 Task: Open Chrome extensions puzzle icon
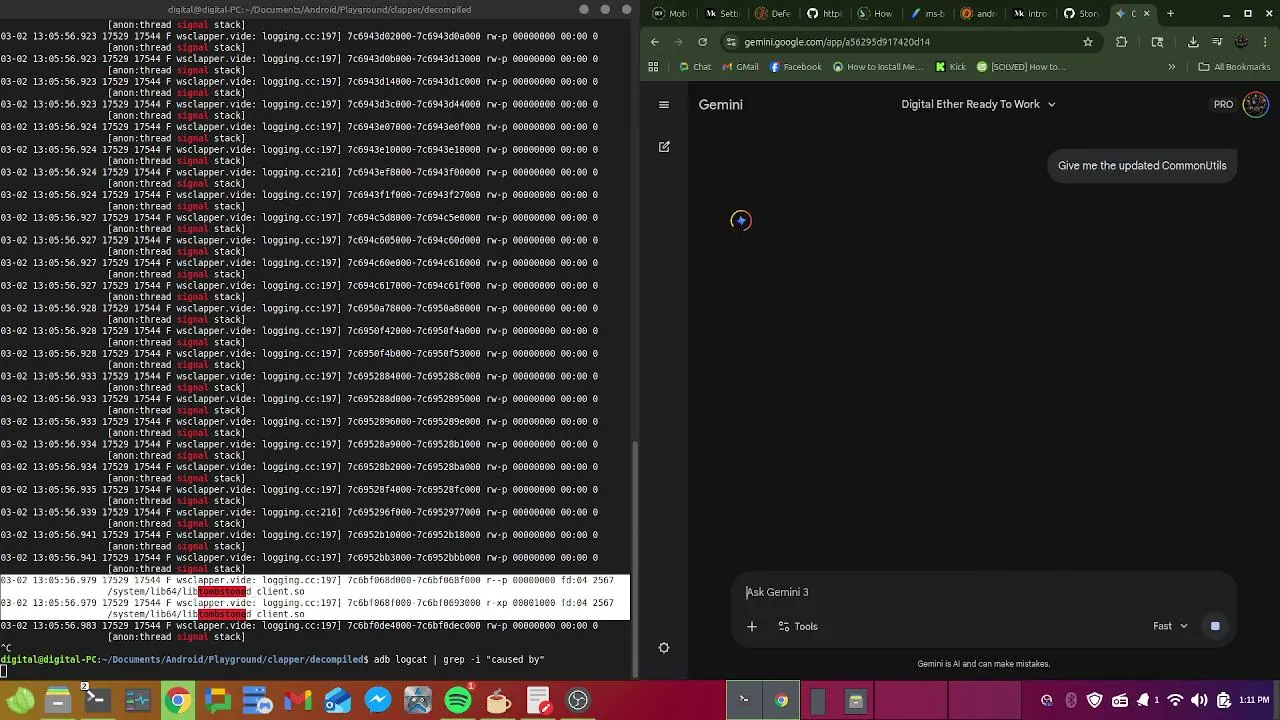(1121, 42)
